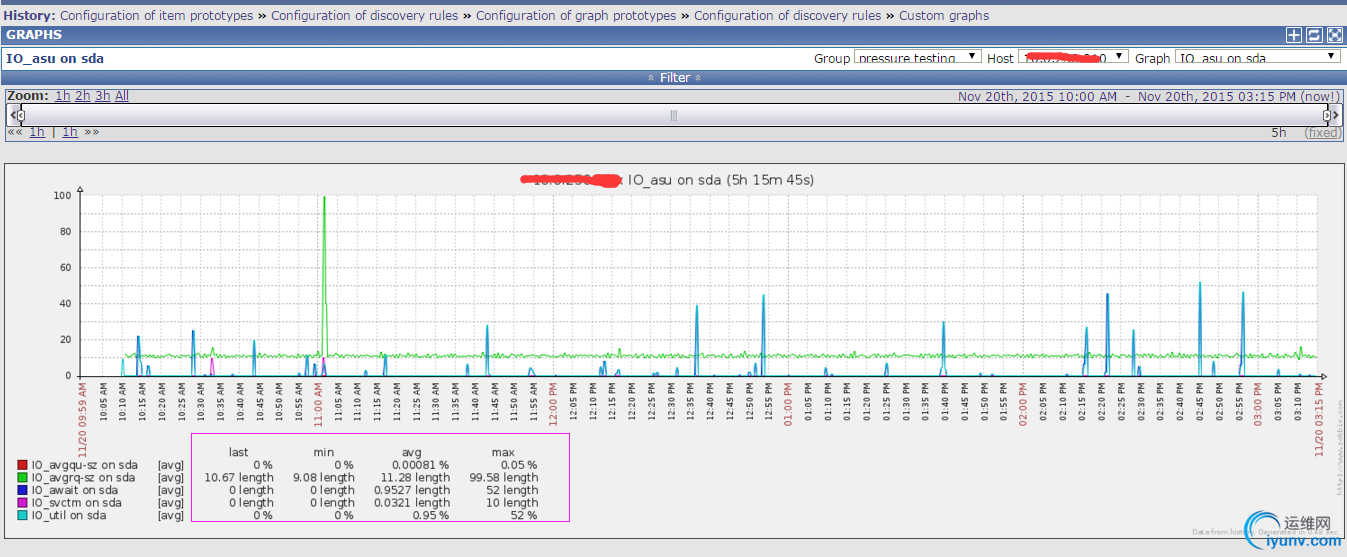Click the right arrow on the time scrollbar
This screenshot has height=557, width=1347.
click(1333, 116)
